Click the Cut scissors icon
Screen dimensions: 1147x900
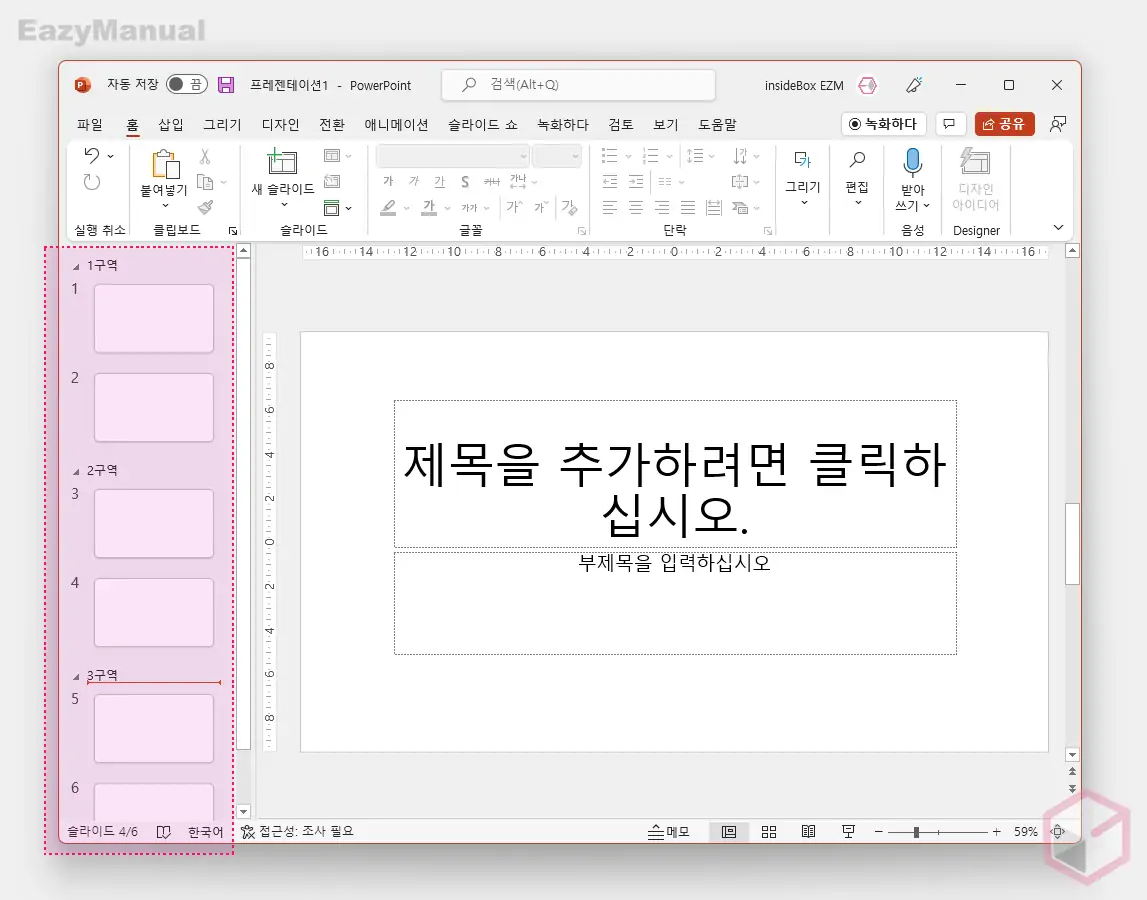point(205,157)
